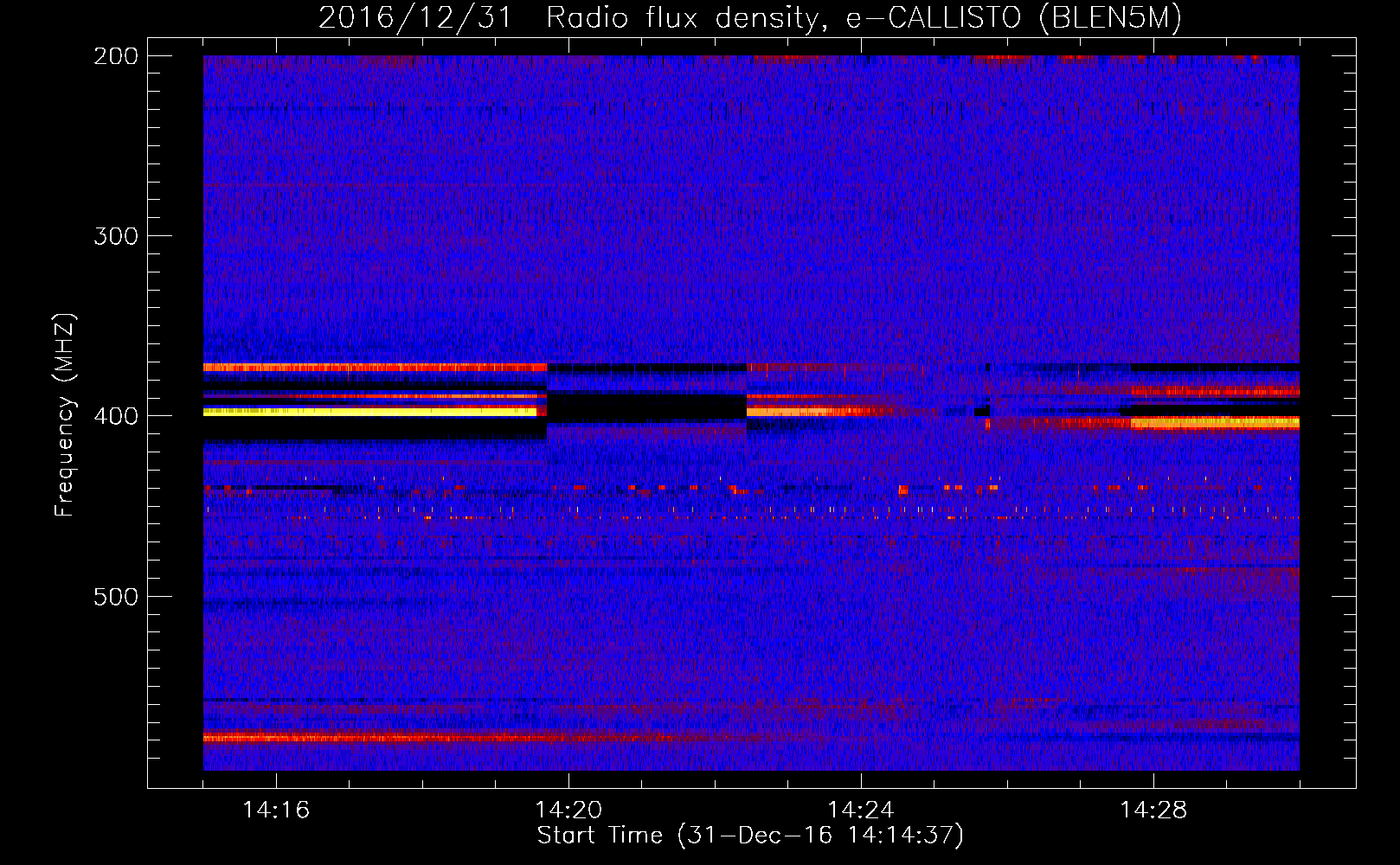Click the yellow band near 405 MHz at 14:28
This screenshot has width=1400, height=865.
[x=1215, y=423]
